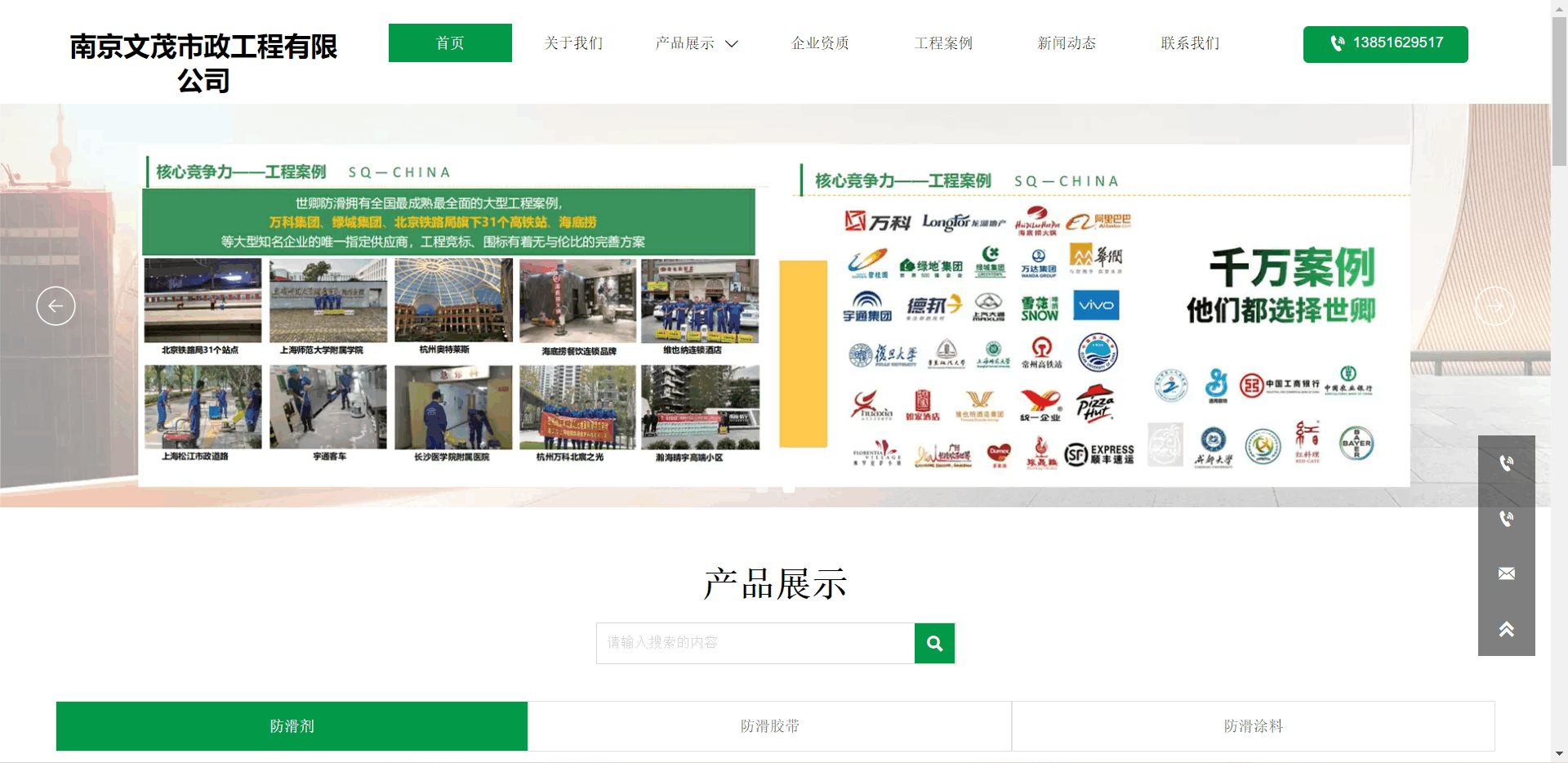Click the 万科 logo in banner

pos(877,221)
